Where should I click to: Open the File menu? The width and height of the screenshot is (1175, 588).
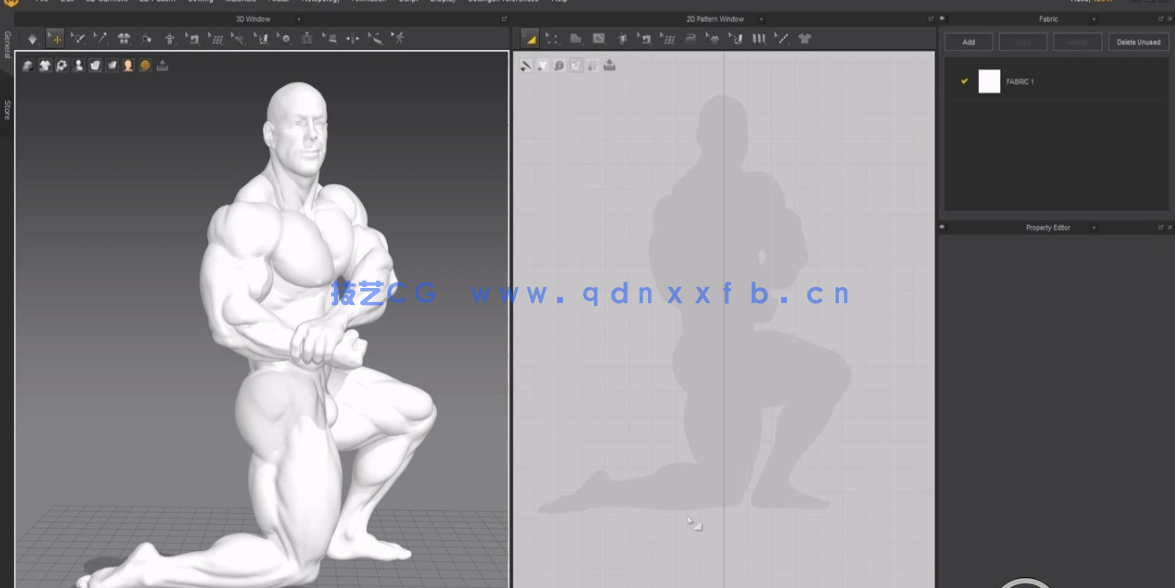pyautogui.click(x=40, y=2)
